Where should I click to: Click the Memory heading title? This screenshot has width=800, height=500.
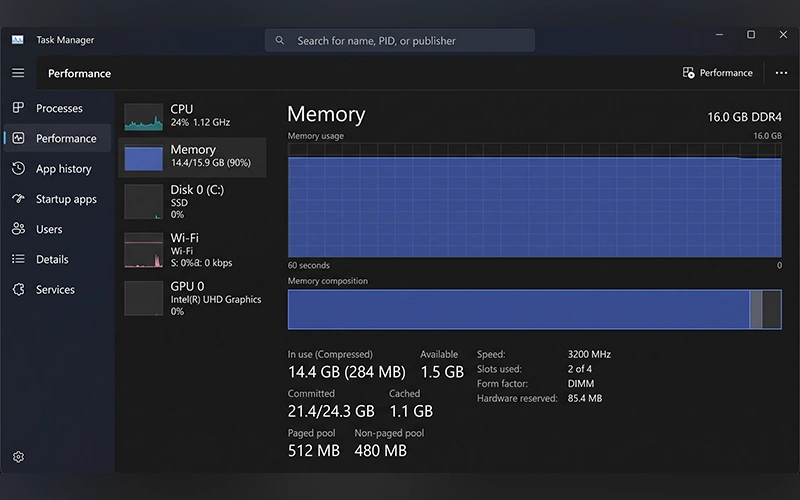326,114
